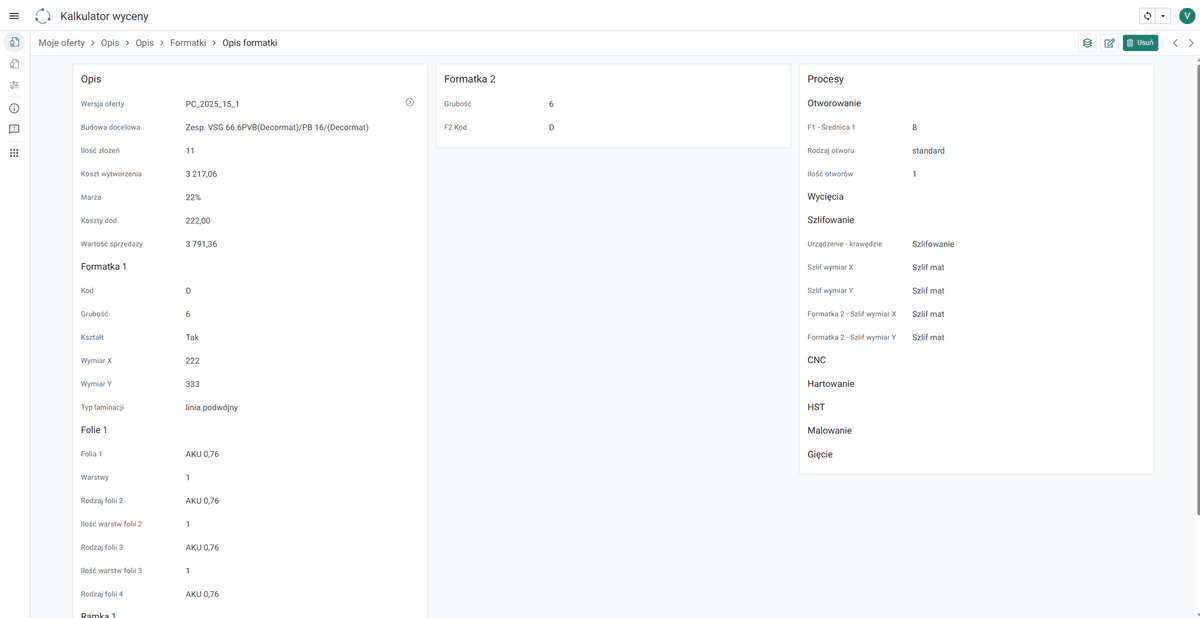Click the Usuń delete button
Screen dimensions: 1200x618
coord(1140,43)
